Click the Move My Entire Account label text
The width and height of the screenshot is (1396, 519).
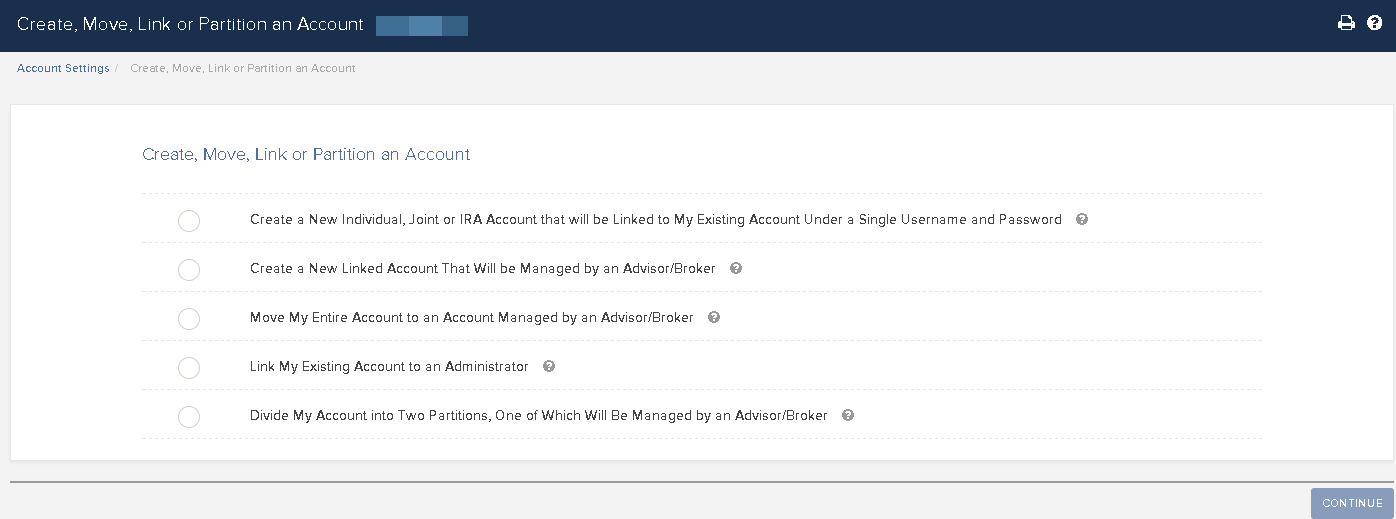[472, 317]
